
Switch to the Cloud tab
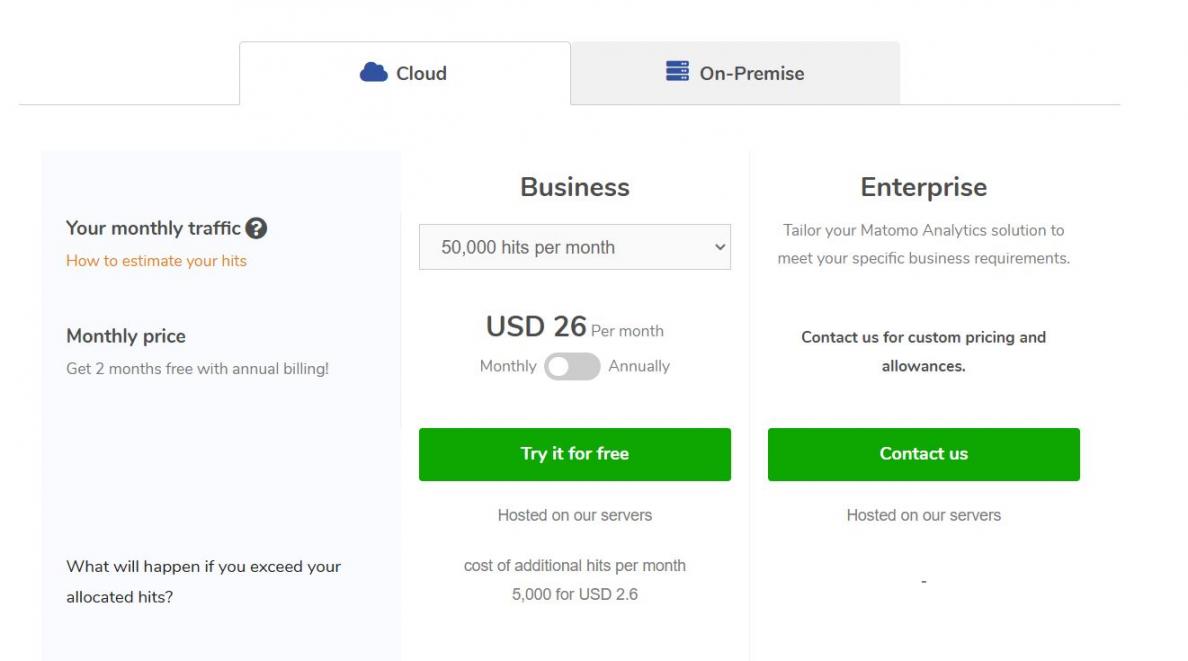[405, 73]
